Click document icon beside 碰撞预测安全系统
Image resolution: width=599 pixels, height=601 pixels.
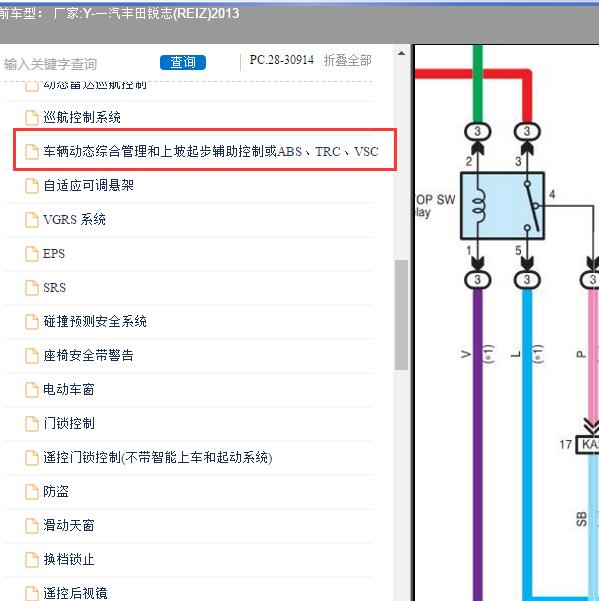pos(32,322)
